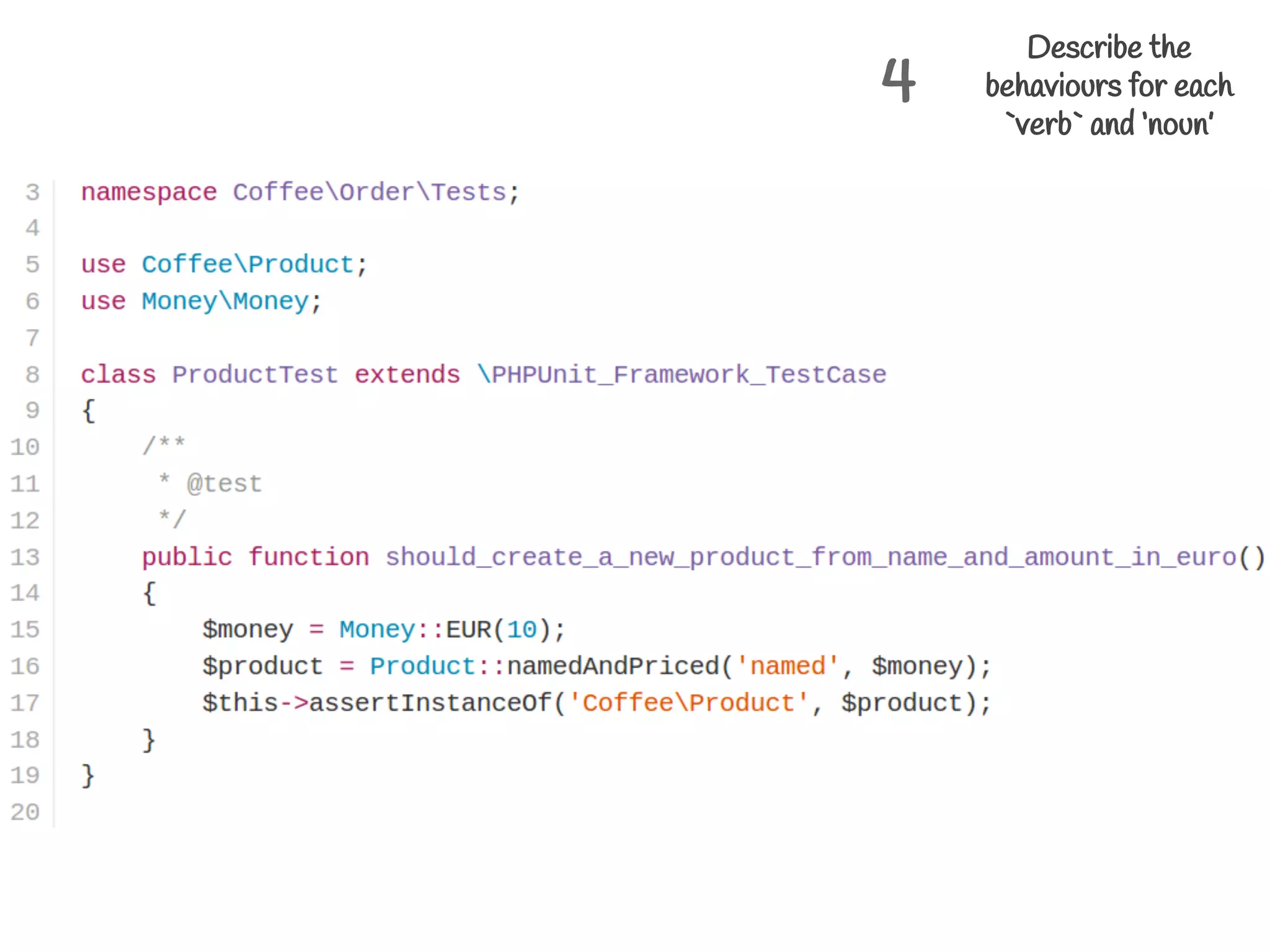1270x952 pixels.
Task: Click Money::EUR static call
Action: (x=415, y=630)
